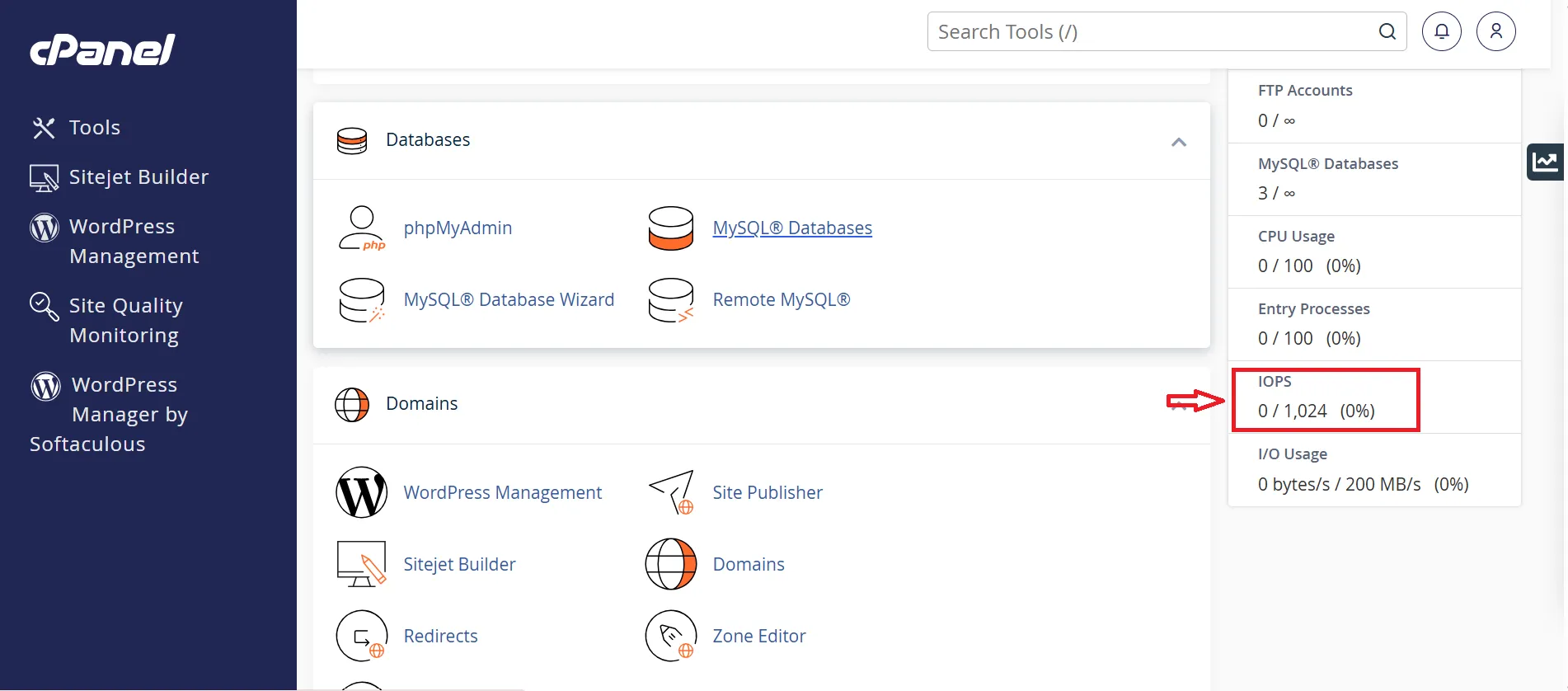The height and width of the screenshot is (691, 1568).
Task: Open the user account icon menu
Action: tap(1495, 31)
